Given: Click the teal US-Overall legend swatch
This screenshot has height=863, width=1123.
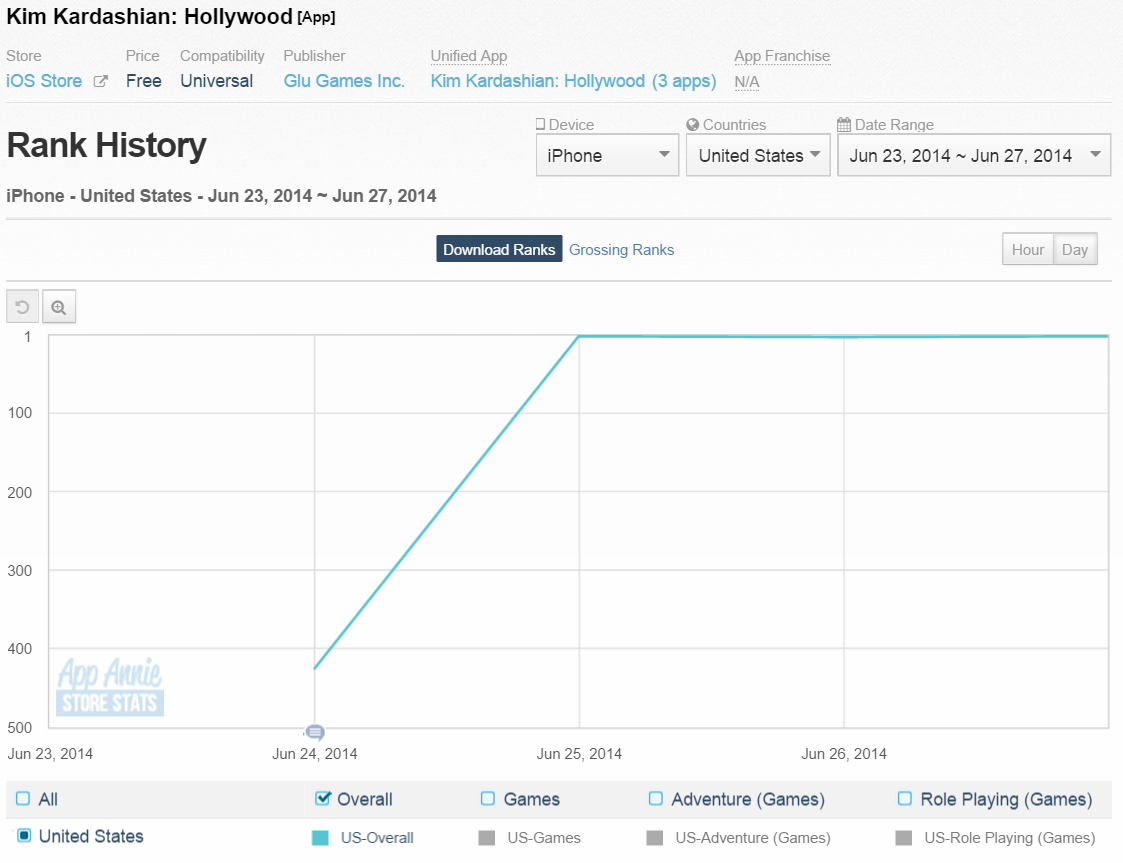Looking at the screenshot, I should tap(320, 838).
